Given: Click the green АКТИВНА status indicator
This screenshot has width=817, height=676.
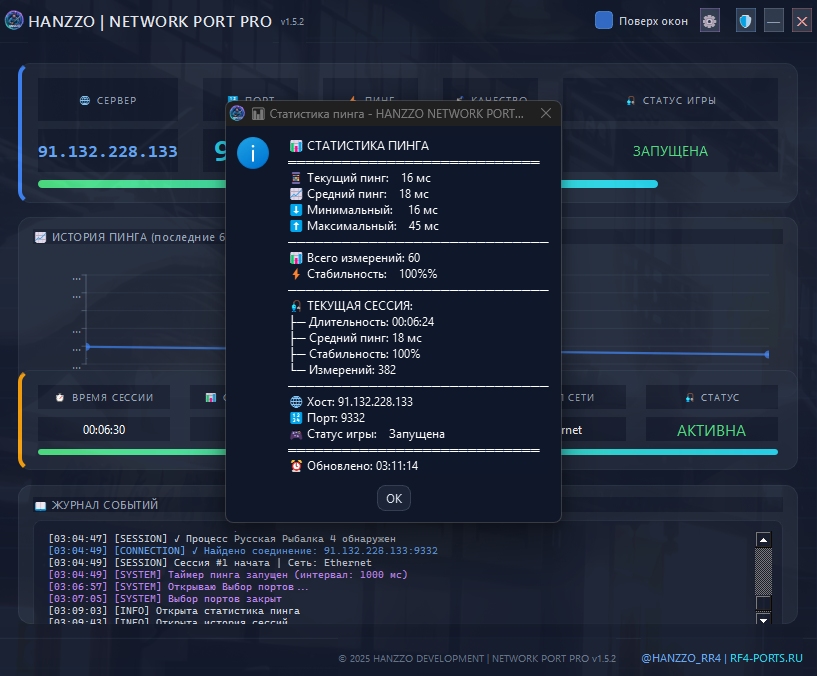Looking at the screenshot, I should [711, 431].
